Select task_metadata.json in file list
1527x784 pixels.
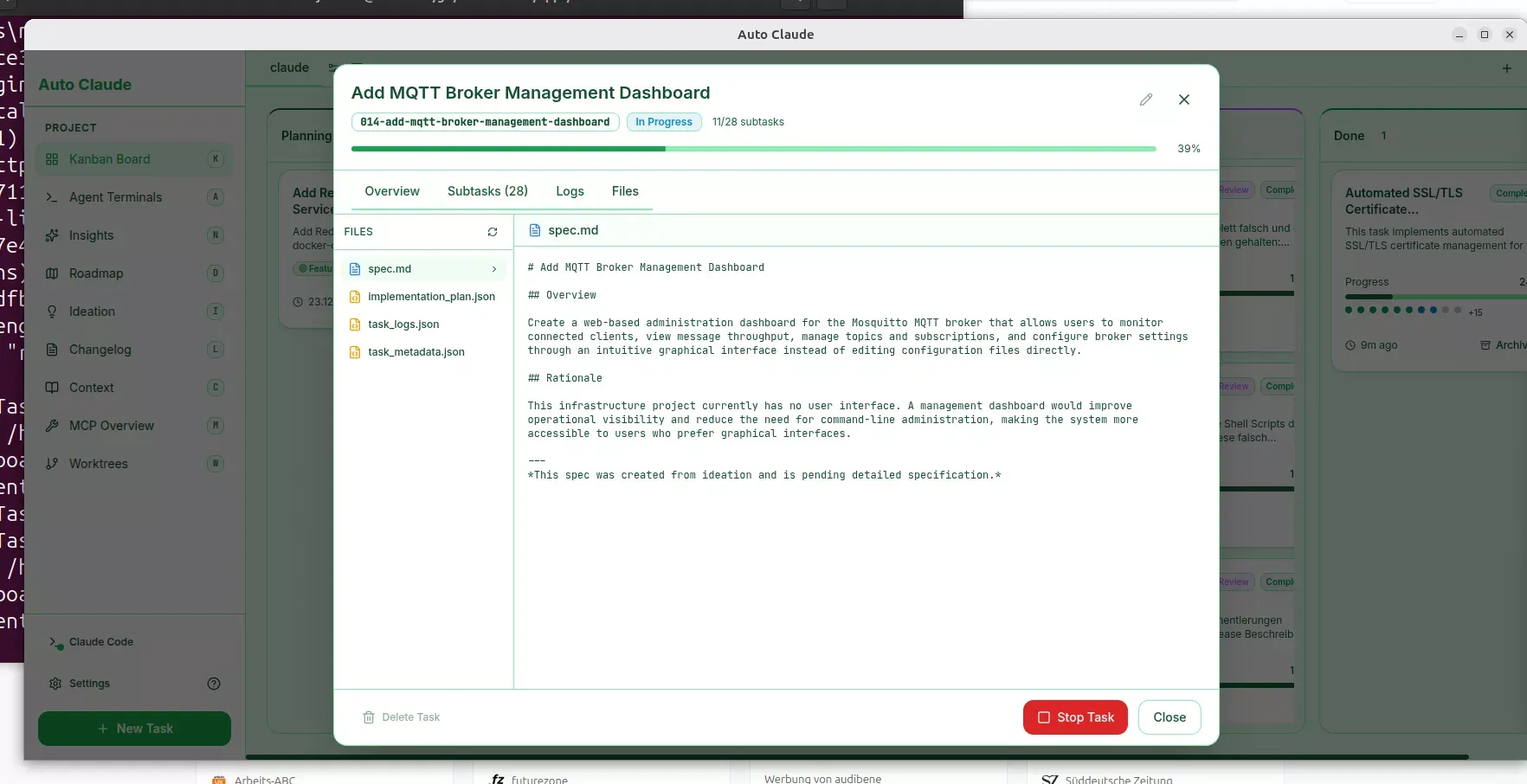tap(416, 352)
